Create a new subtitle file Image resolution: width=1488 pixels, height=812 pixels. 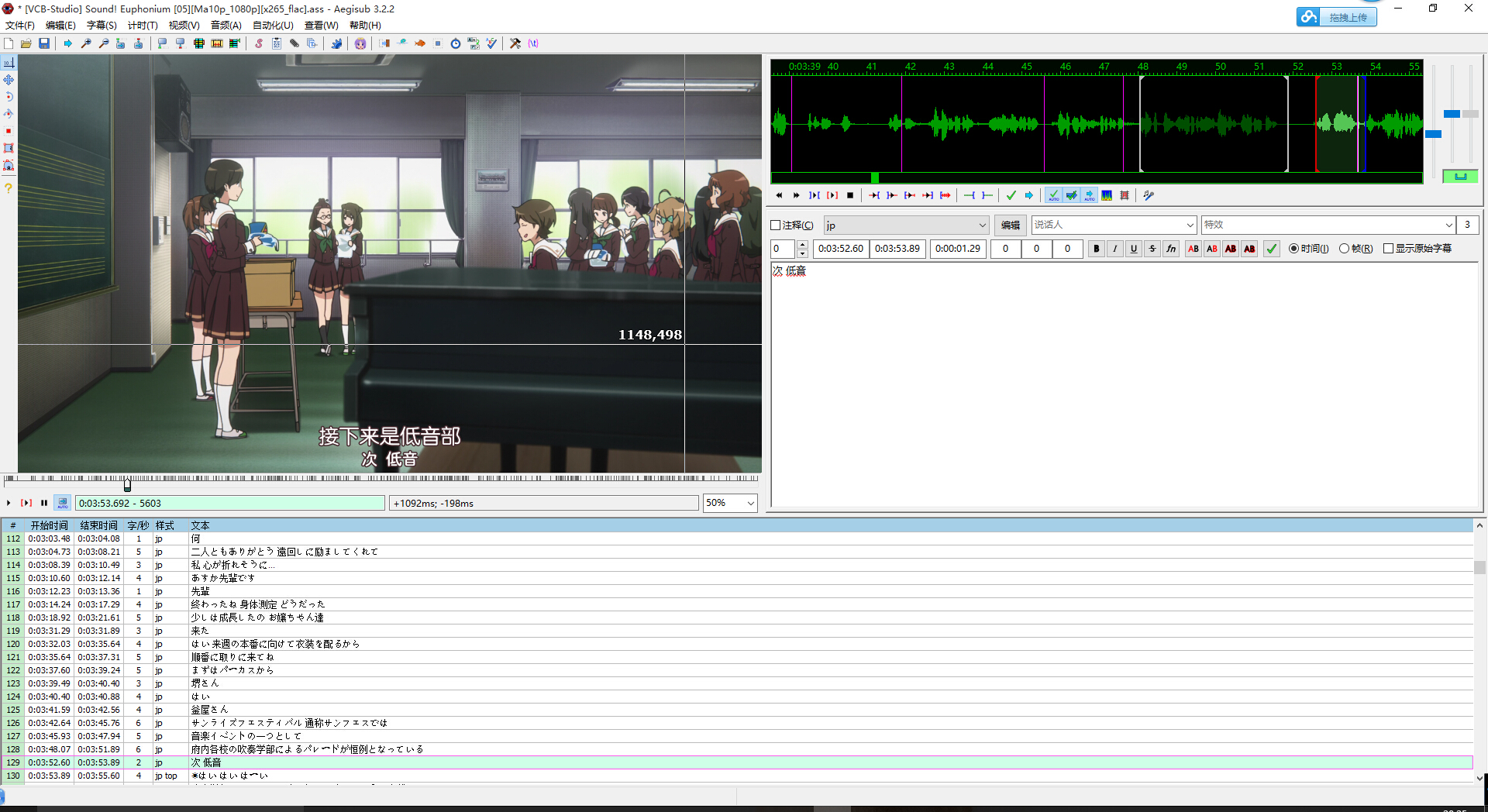click(x=9, y=43)
